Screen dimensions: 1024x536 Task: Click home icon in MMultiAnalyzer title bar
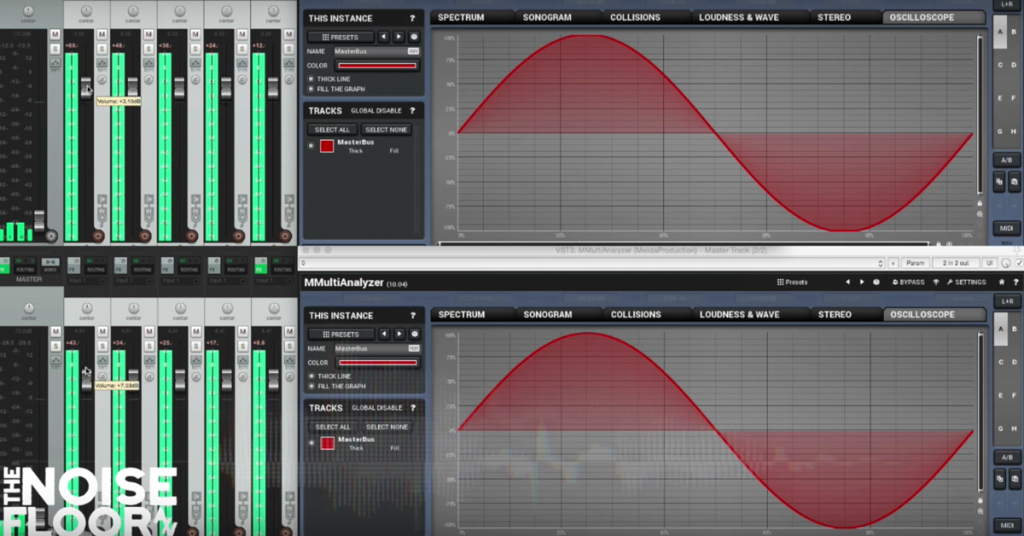(x=1001, y=282)
